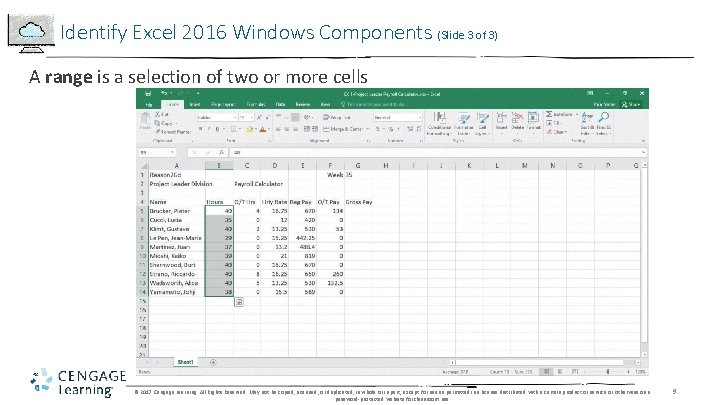Switch to the Insert tab
This screenshot has height=405, width=720.
coord(195,105)
